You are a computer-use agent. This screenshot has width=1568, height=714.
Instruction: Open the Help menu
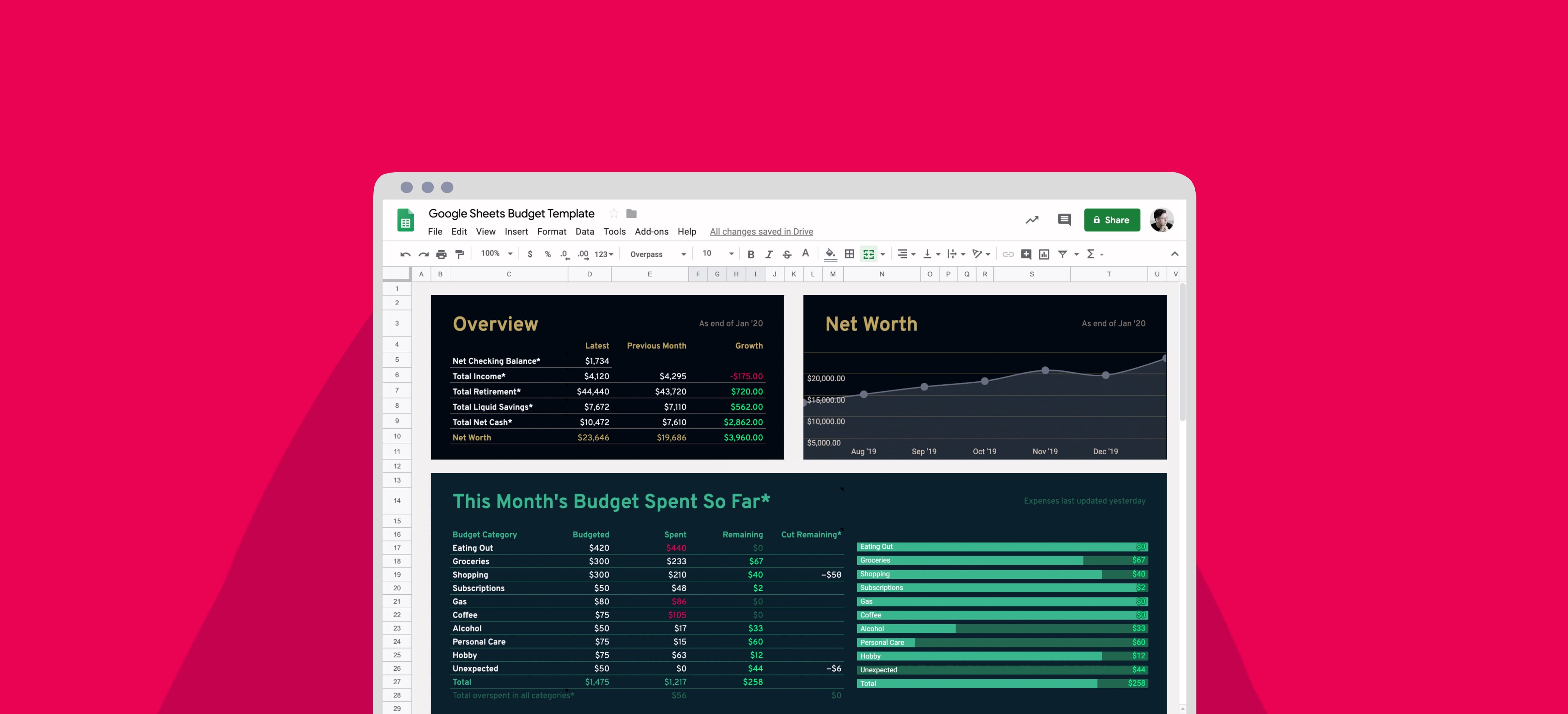tap(686, 232)
